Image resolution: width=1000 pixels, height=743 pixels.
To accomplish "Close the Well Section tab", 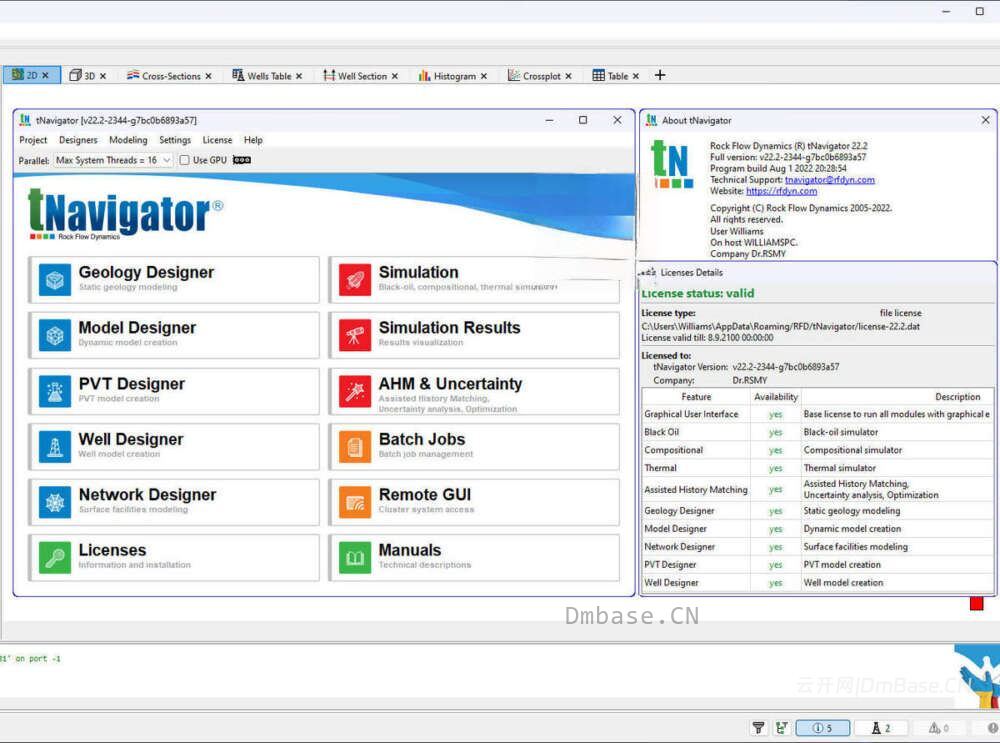I will pos(395,76).
